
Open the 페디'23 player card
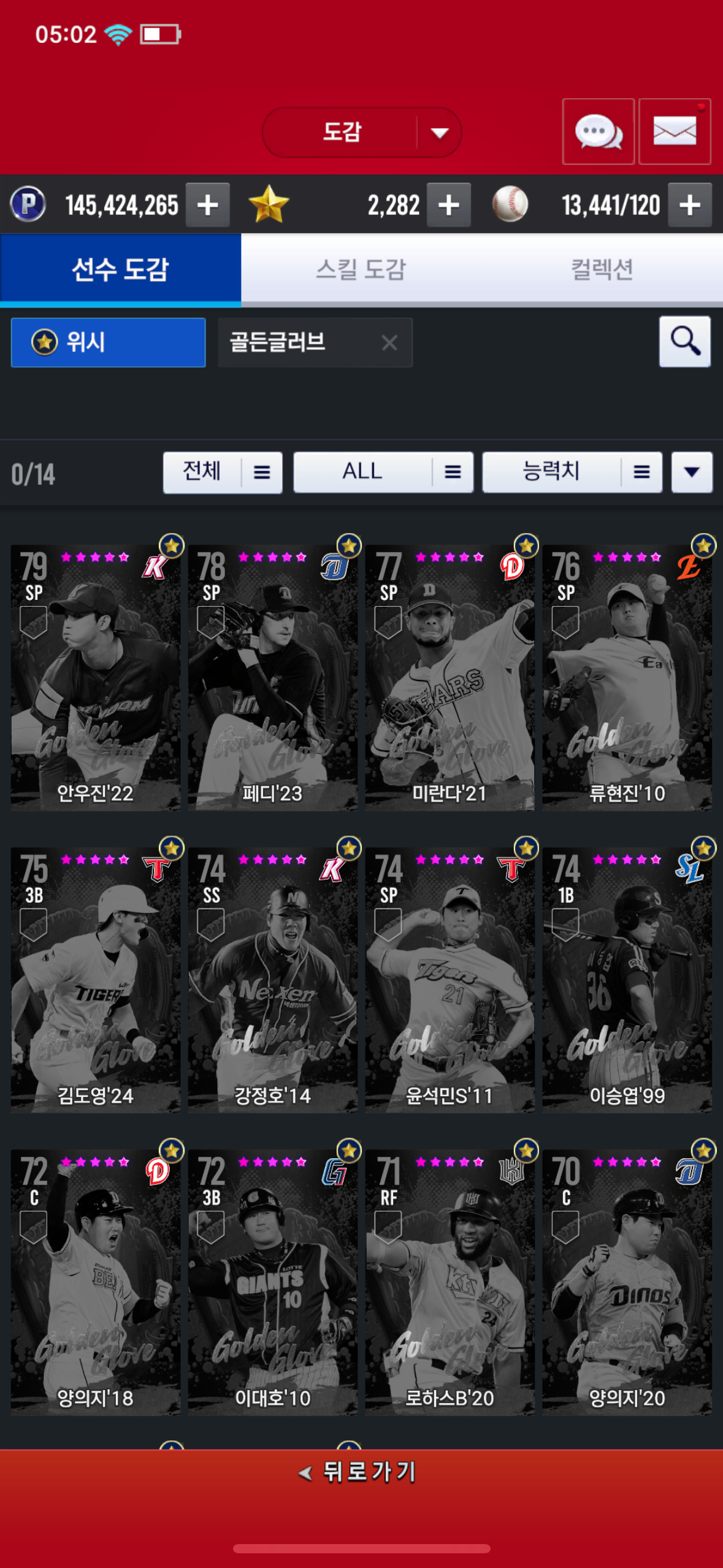[272, 677]
